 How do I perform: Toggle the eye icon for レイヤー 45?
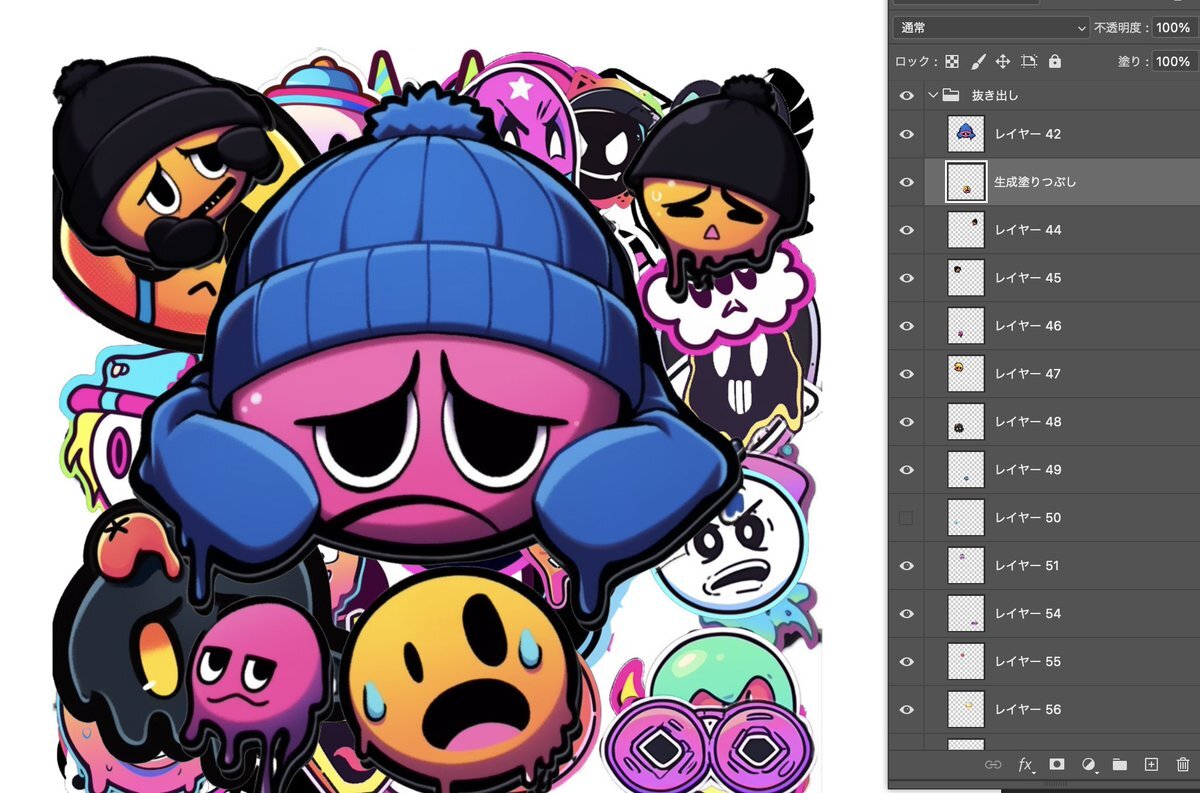[x=907, y=278]
